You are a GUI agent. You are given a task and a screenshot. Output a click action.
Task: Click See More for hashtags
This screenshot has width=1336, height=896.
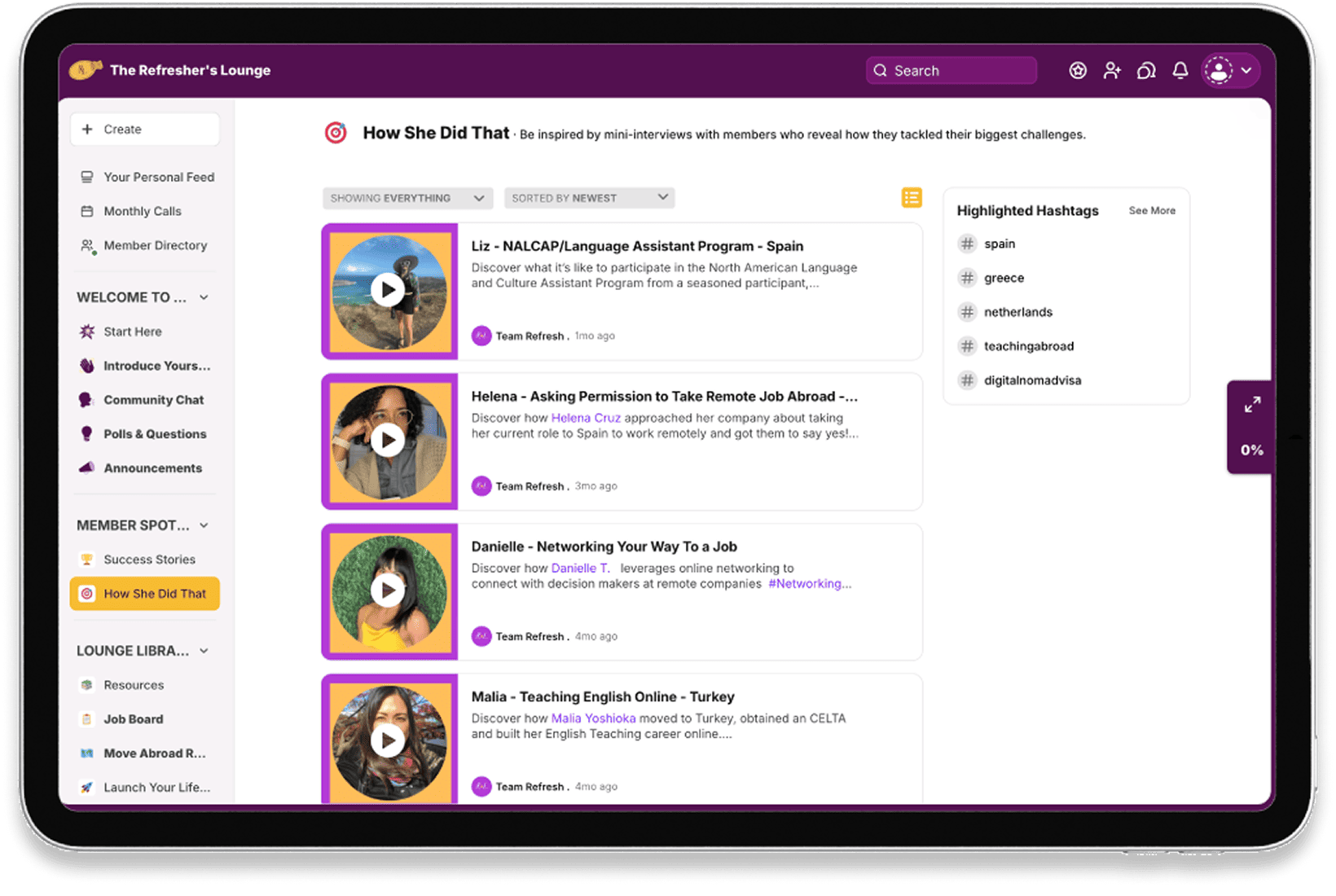click(1152, 211)
